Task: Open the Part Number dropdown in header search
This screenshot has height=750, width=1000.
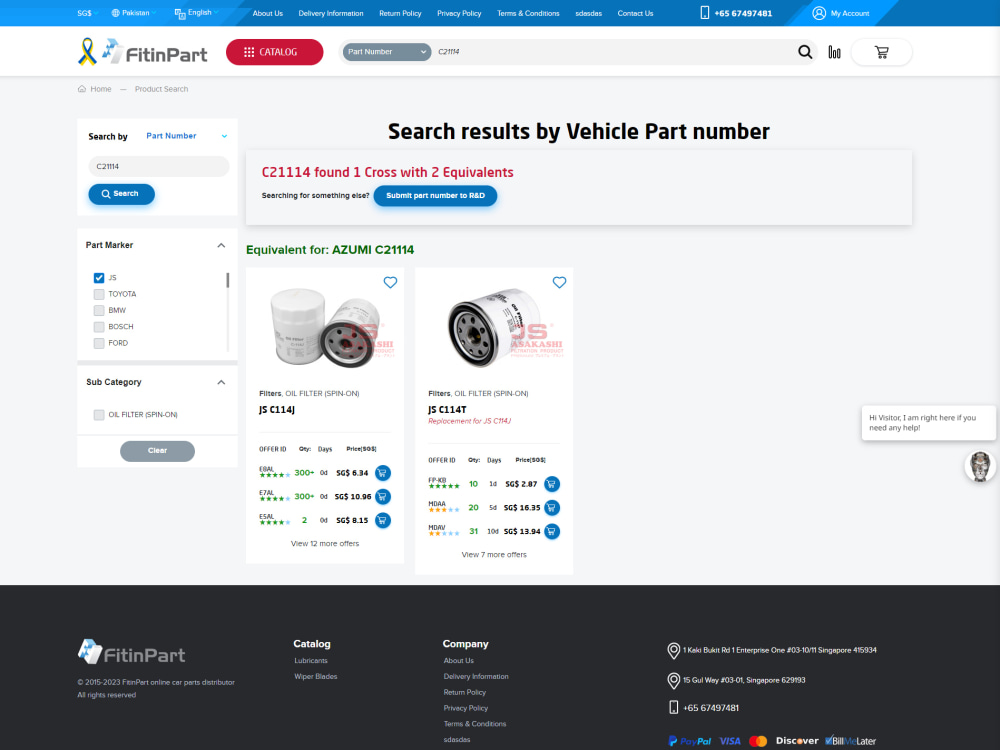Action: pyautogui.click(x=387, y=52)
